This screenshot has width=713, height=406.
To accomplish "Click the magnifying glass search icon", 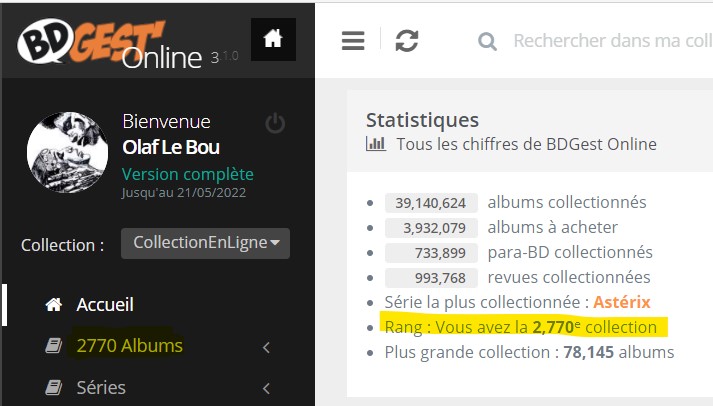I will point(487,41).
